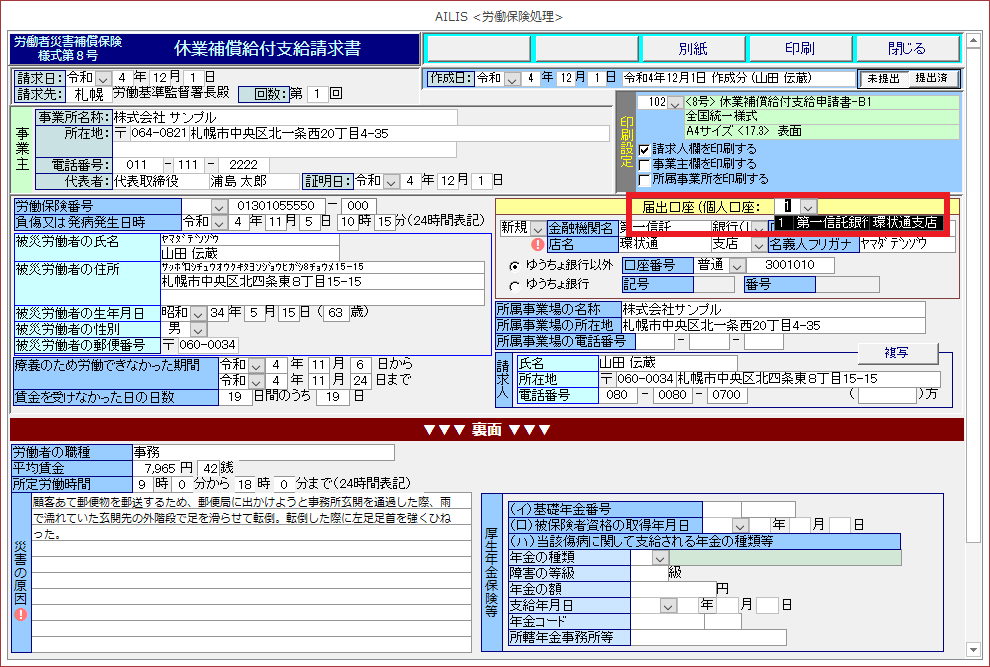Tick 所属事業所を印刷する checkbox
This screenshot has width=990, height=667.
point(644,179)
